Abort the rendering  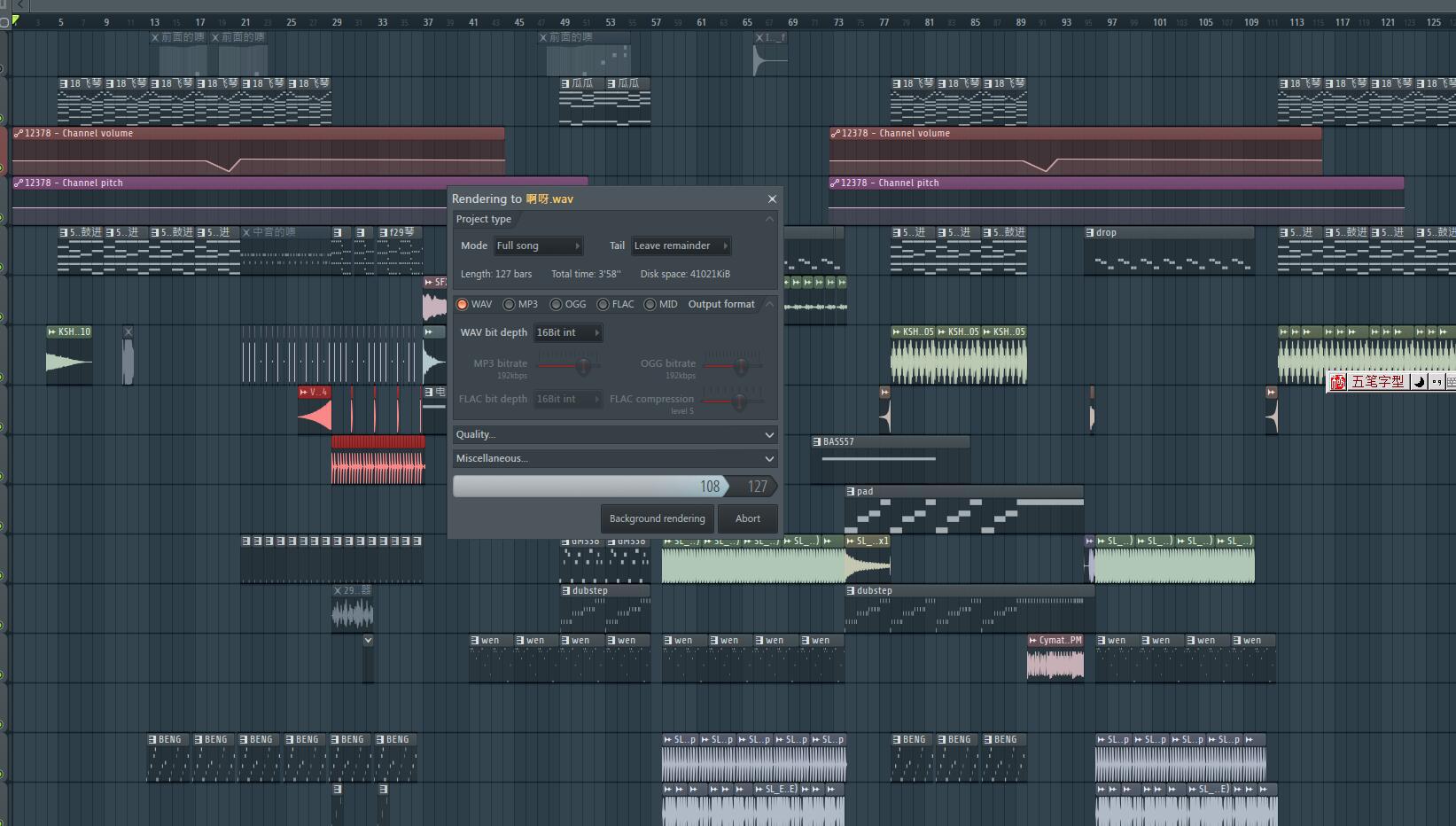[747, 518]
